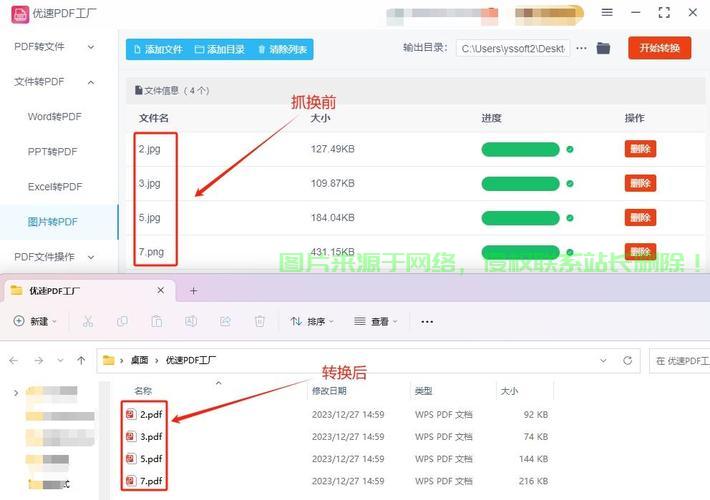The image size is (710, 500).
Task: Click the three-dots browse button for output directory
Action: (581, 48)
